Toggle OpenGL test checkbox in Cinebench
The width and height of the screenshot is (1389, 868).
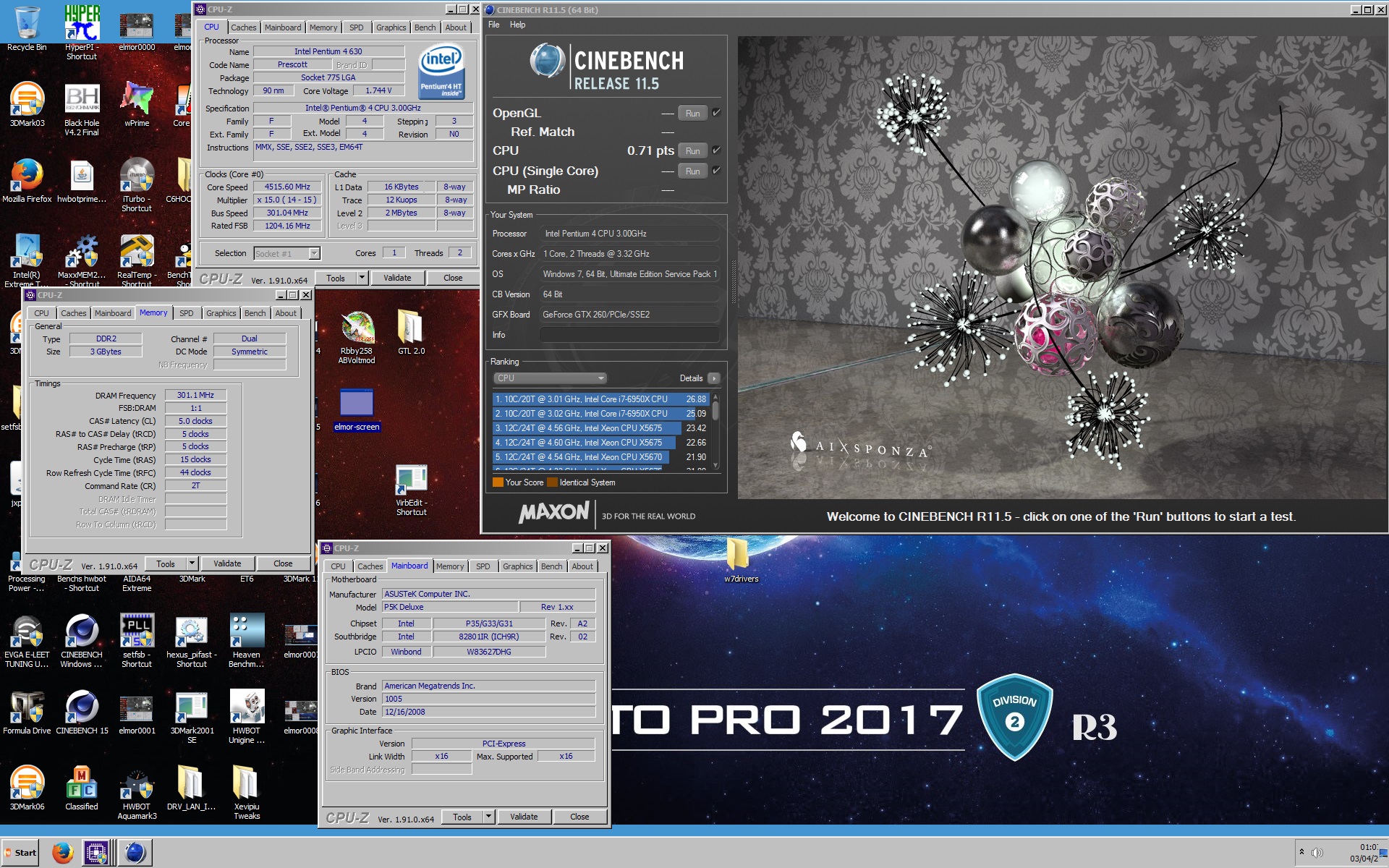point(716,112)
